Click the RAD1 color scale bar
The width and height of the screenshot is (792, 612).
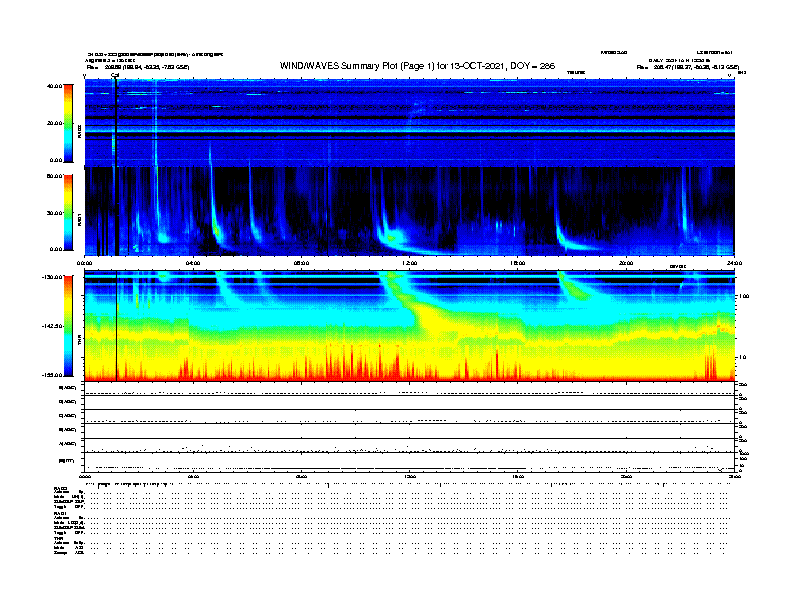click(x=68, y=213)
